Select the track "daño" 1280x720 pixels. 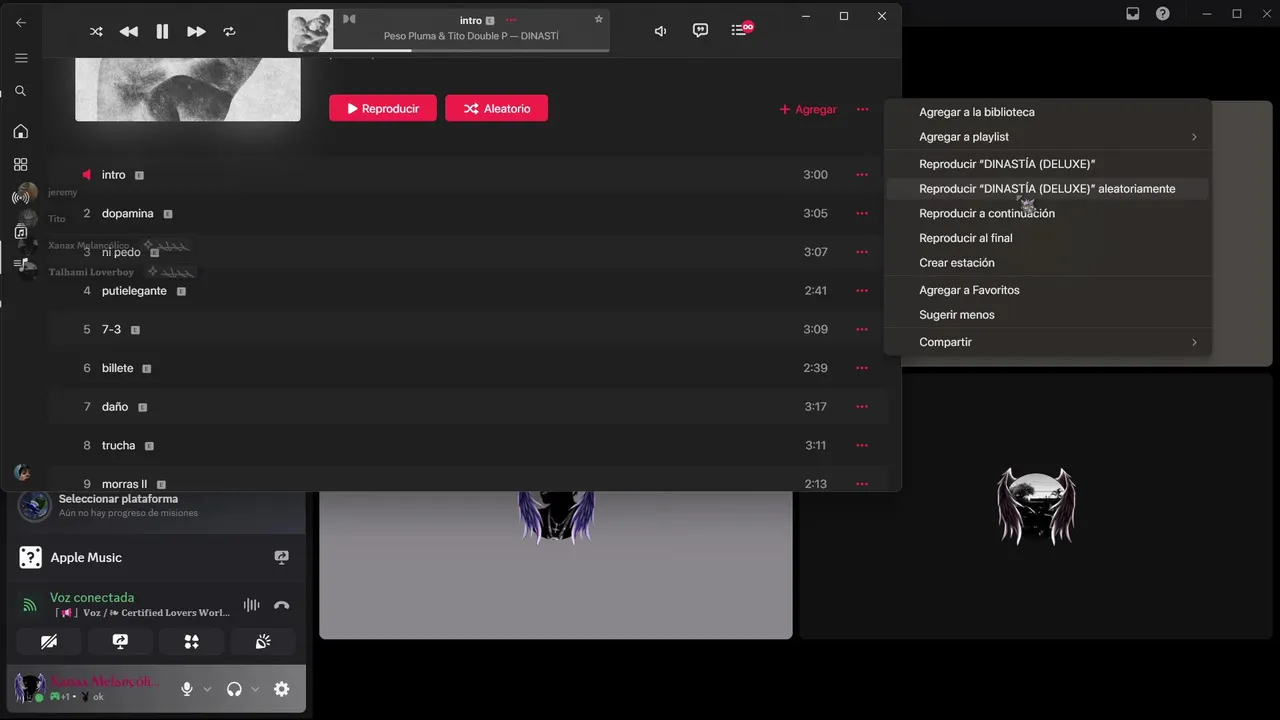point(468,407)
